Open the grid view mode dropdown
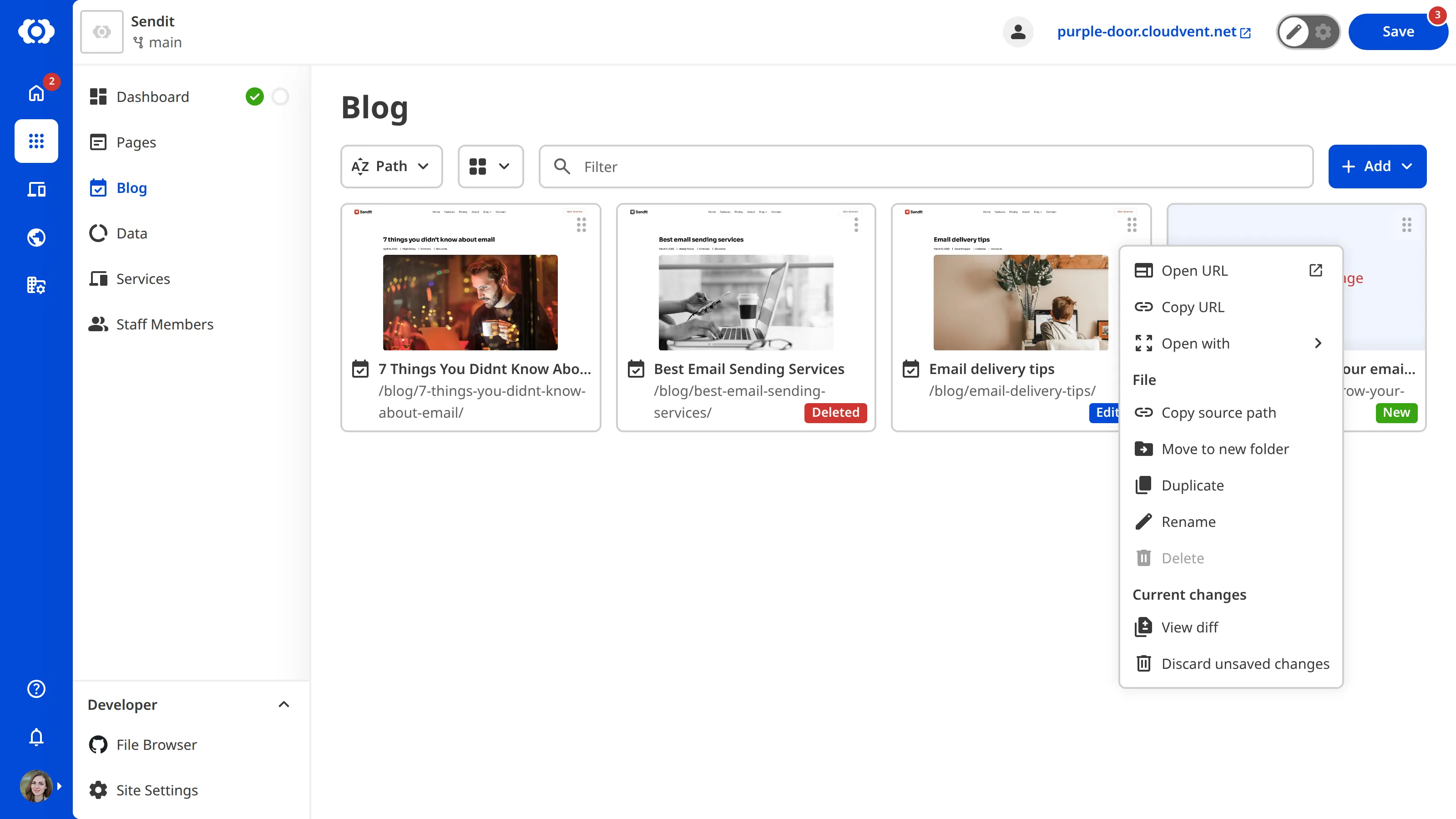The height and width of the screenshot is (819, 1456). click(x=490, y=166)
